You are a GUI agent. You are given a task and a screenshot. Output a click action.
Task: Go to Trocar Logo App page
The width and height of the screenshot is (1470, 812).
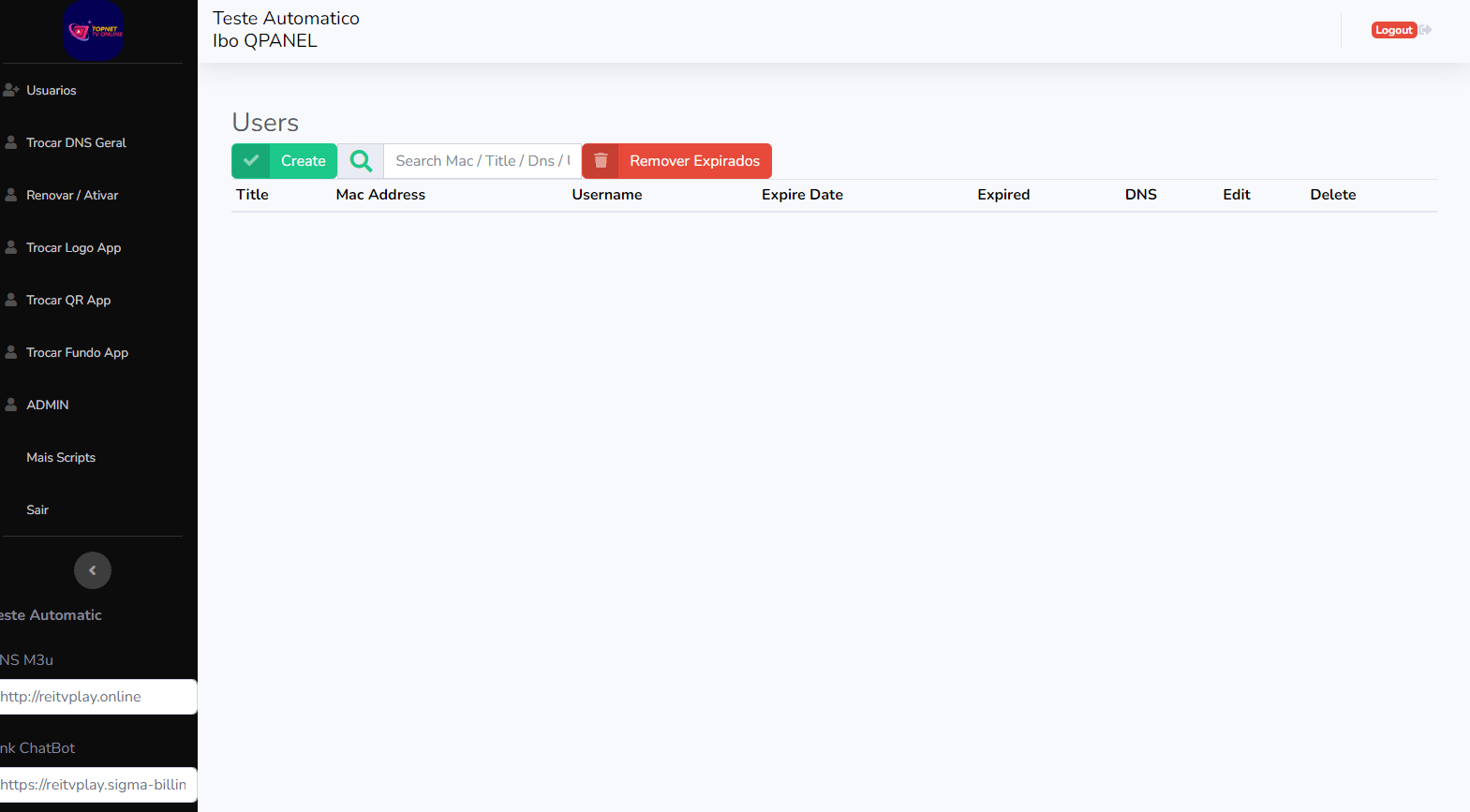point(73,247)
